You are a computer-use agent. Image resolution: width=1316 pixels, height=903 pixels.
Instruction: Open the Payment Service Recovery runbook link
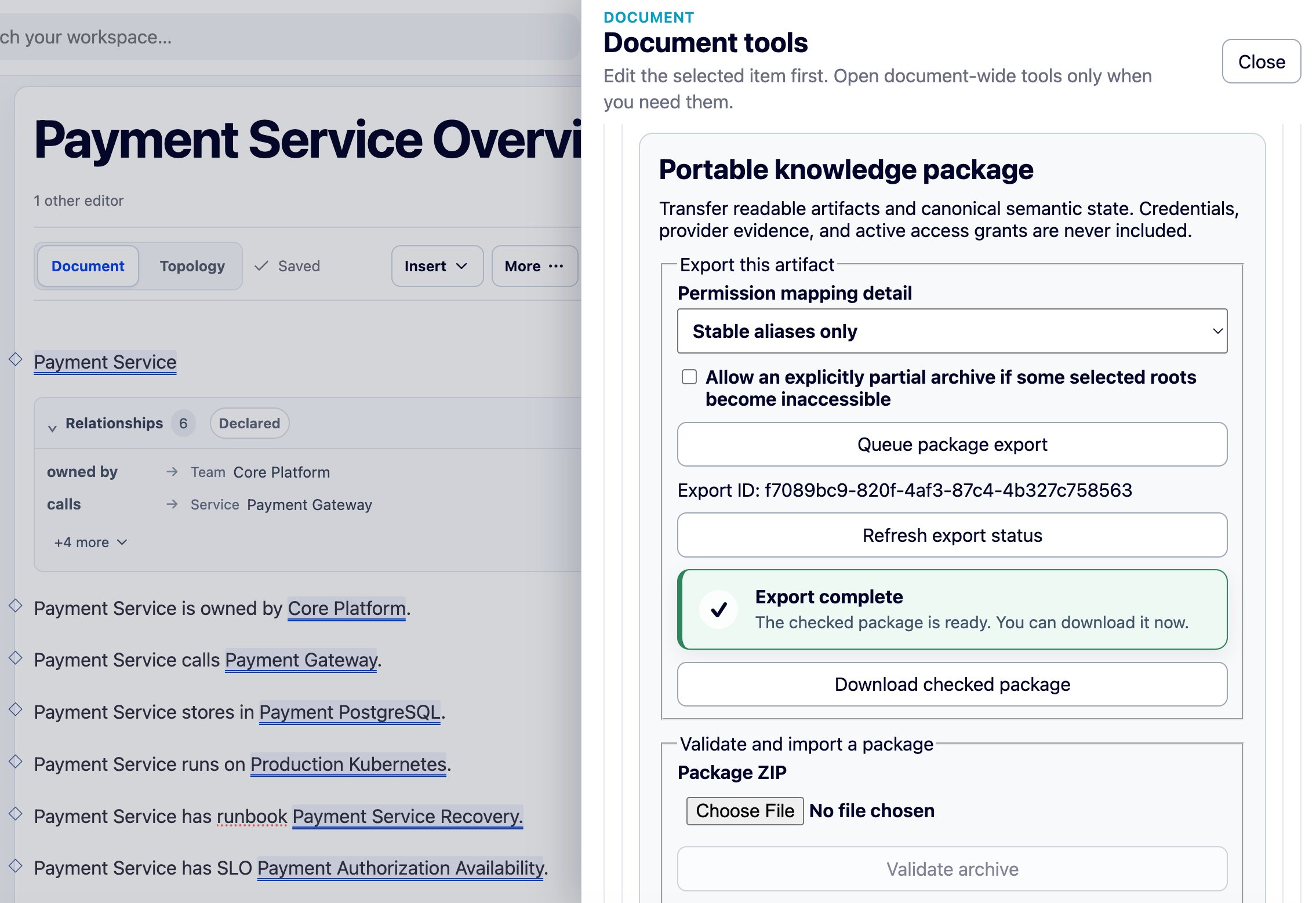tap(408, 817)
